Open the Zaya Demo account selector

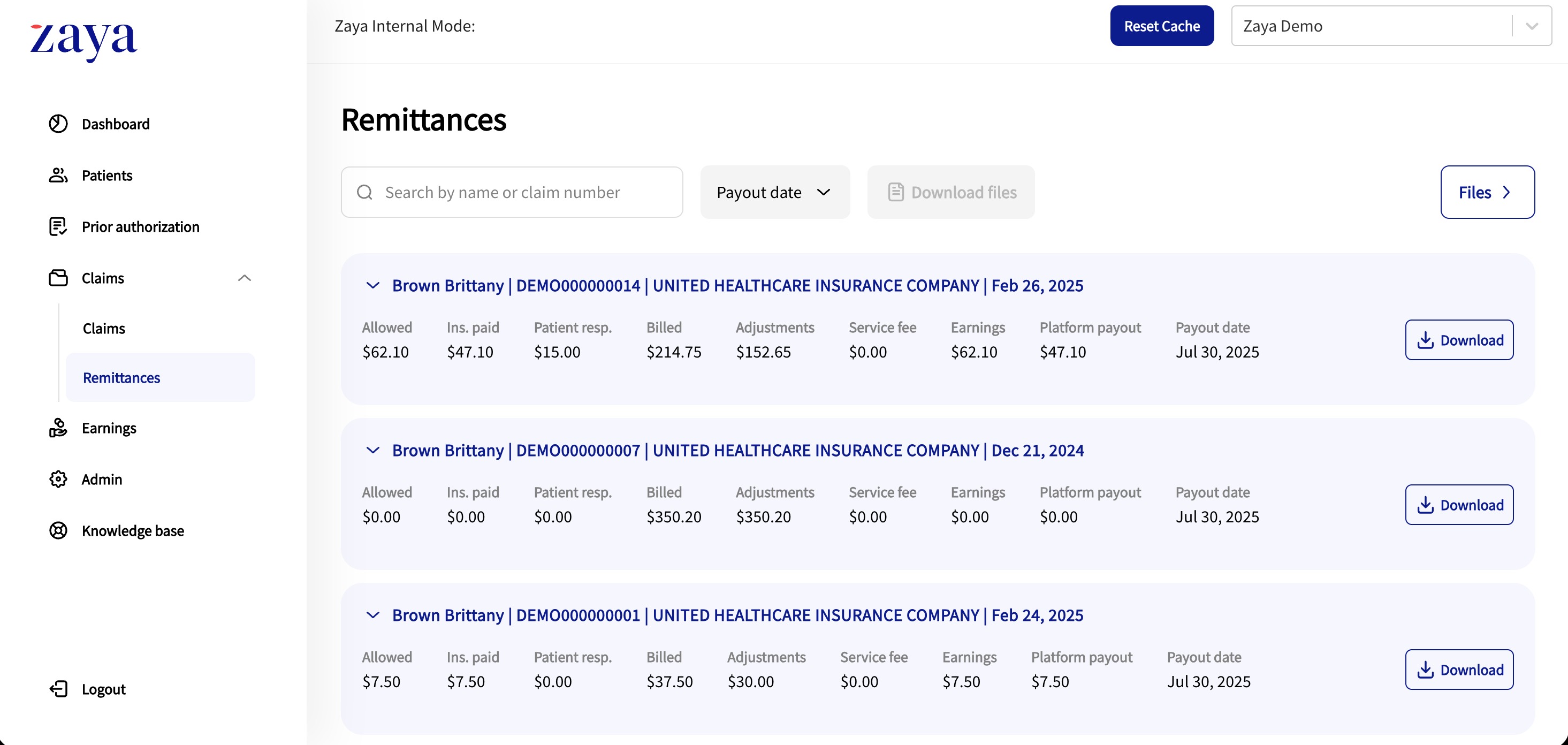[x=1390, y=26]
